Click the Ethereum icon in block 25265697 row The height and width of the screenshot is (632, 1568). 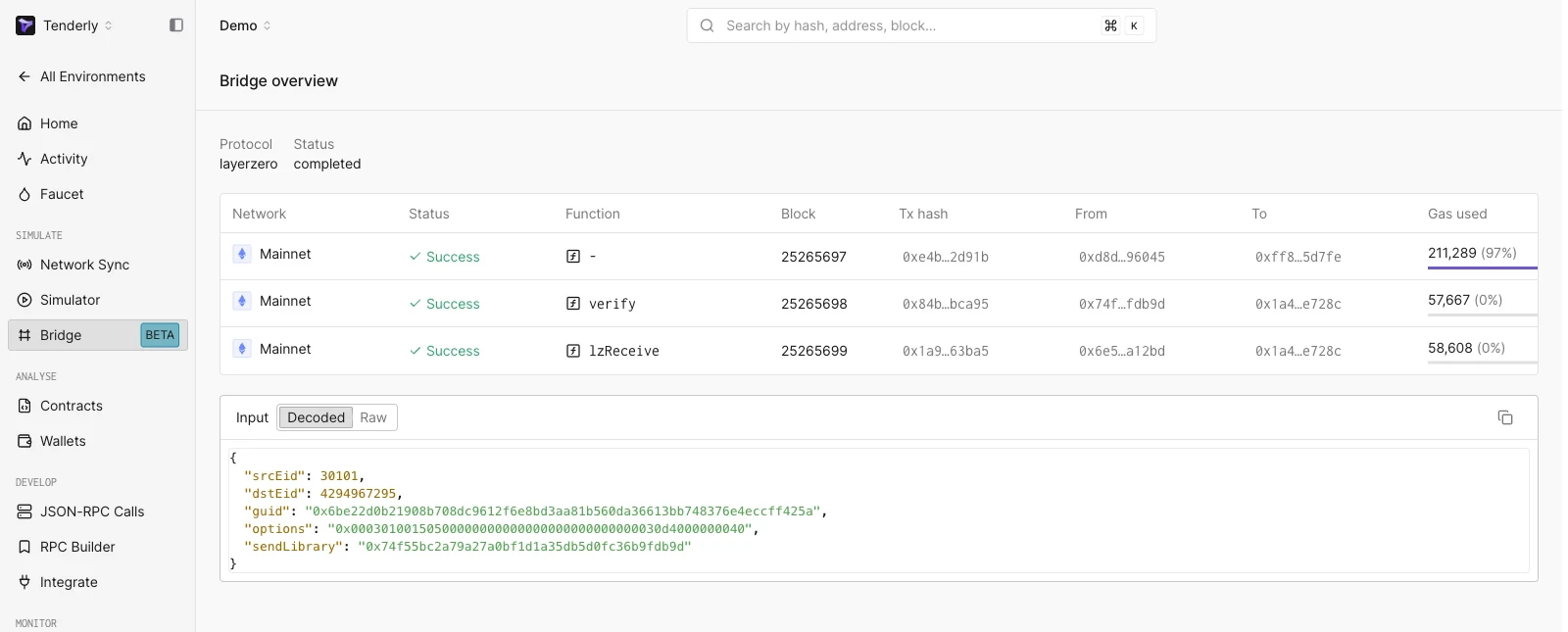coord(242,254)
